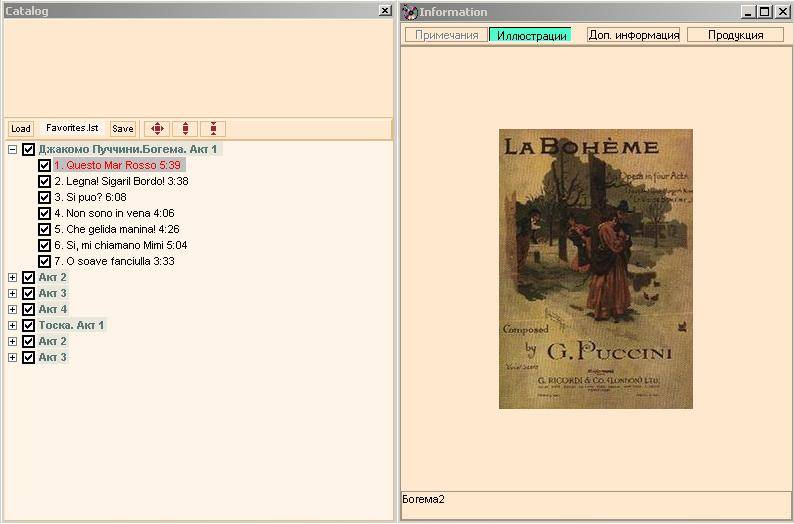
Task: Uncheck the Si puo? track checkbox
Action: coord(45,197)
